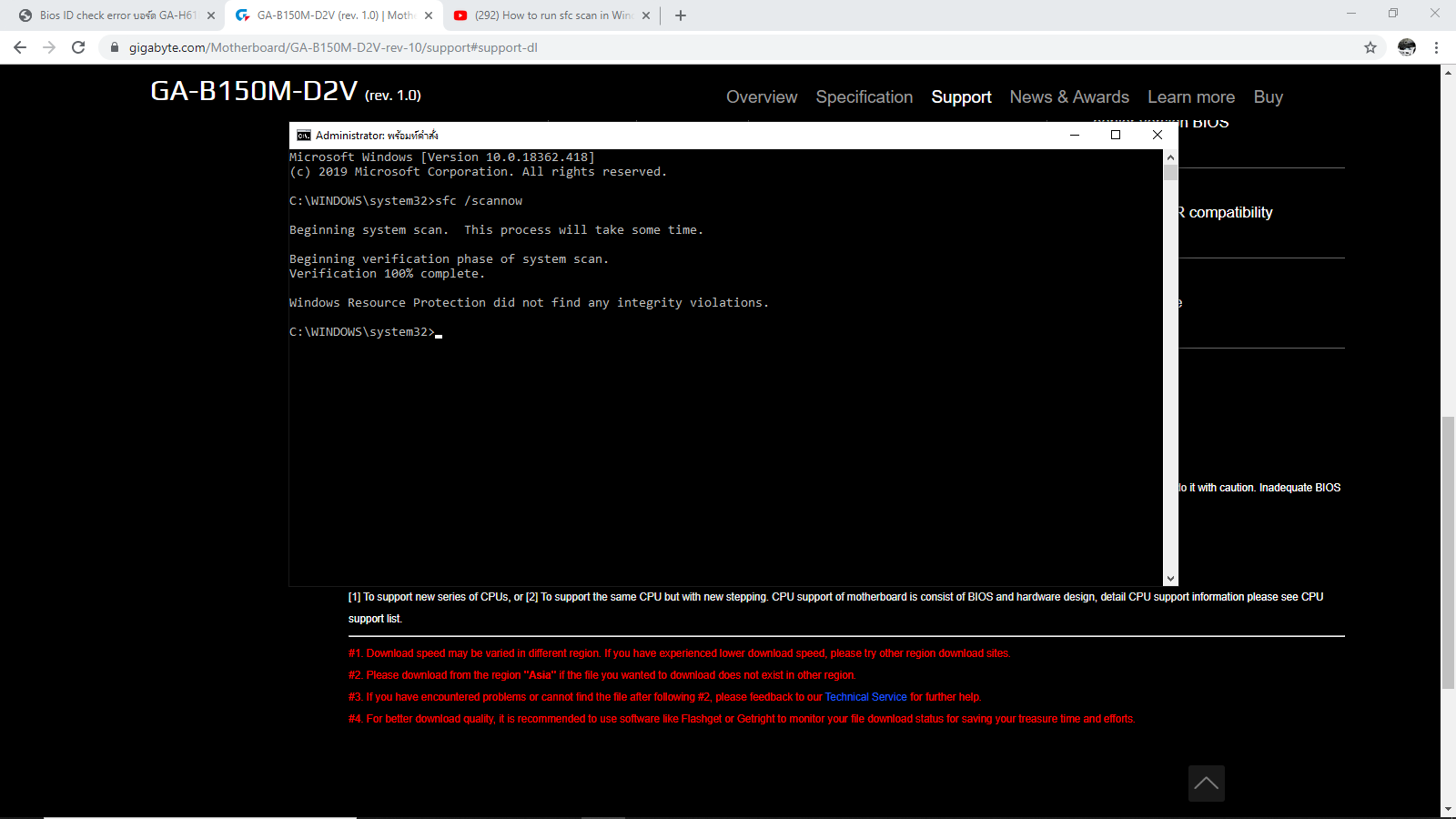Screen dimensions: 1456x819
Task: Click the page scrollbar up arrow
Action: click(1448, 72)
